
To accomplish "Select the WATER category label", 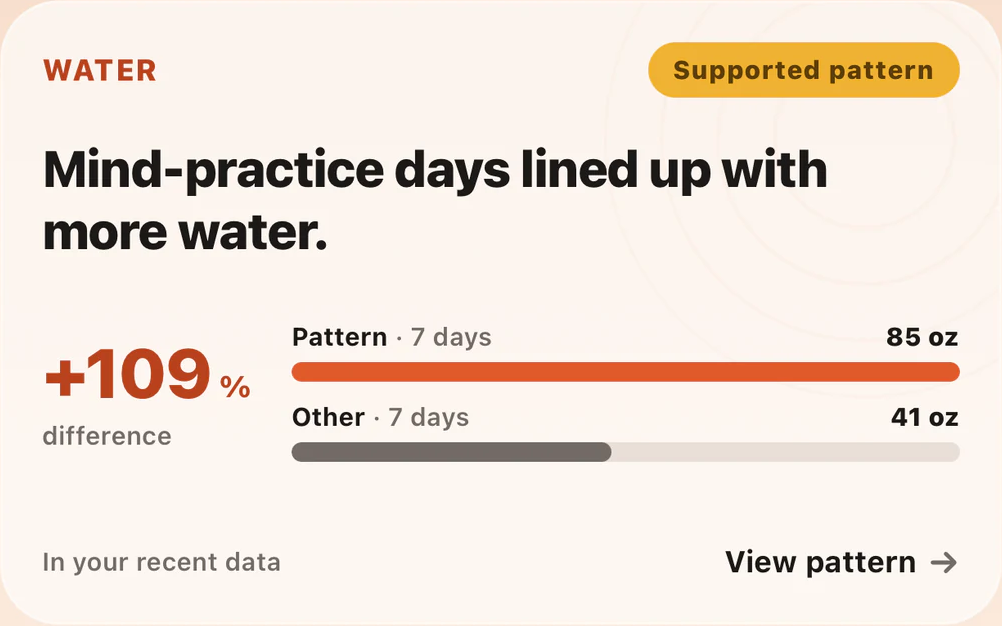I will (100, 70).
